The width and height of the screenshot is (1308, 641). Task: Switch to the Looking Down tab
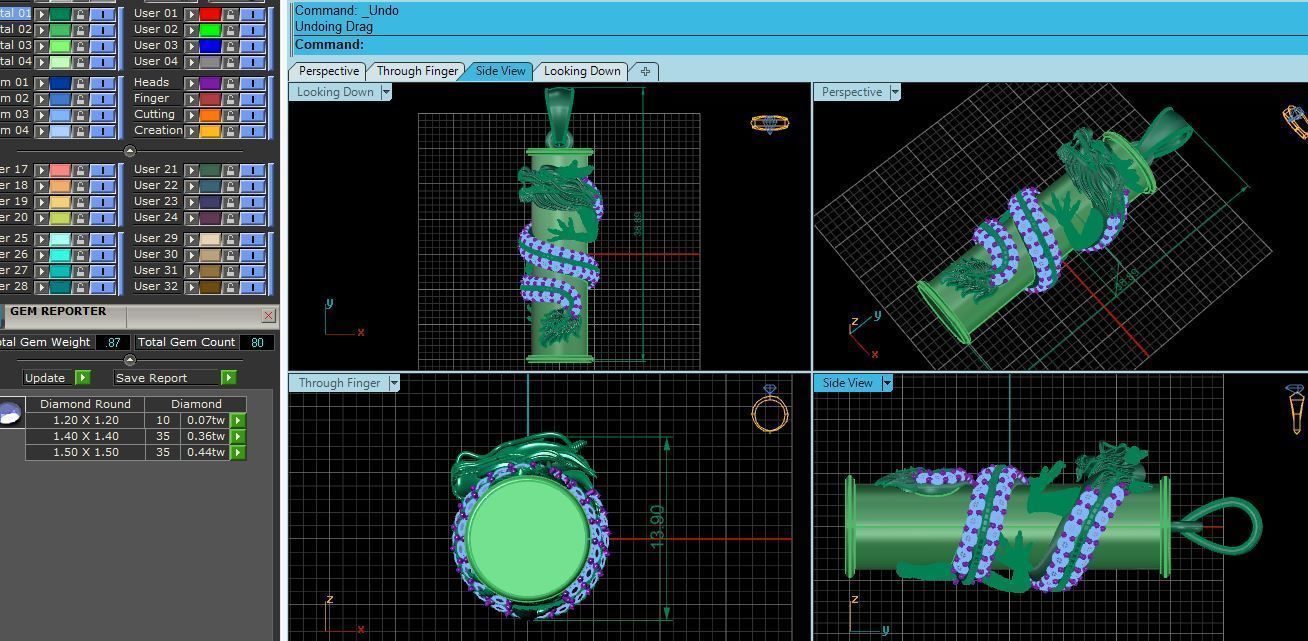click(x=582, y=71)
